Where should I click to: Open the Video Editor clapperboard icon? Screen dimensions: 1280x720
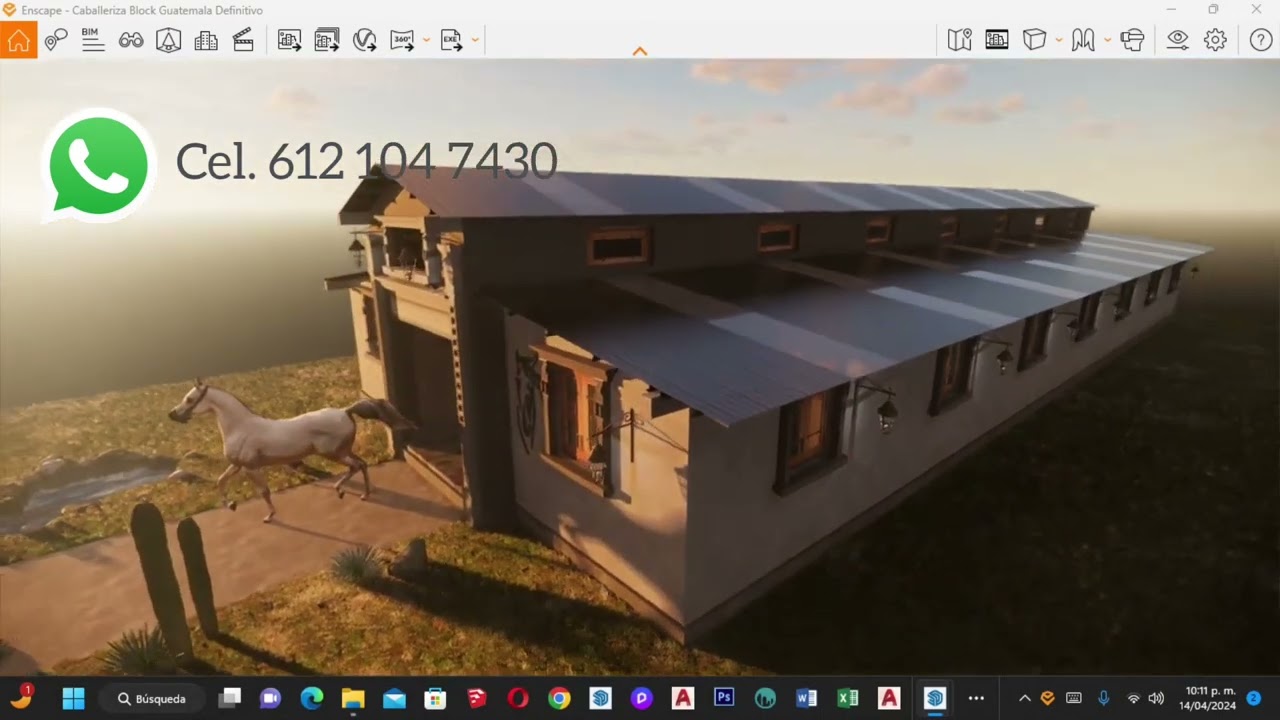click(243, 40)
